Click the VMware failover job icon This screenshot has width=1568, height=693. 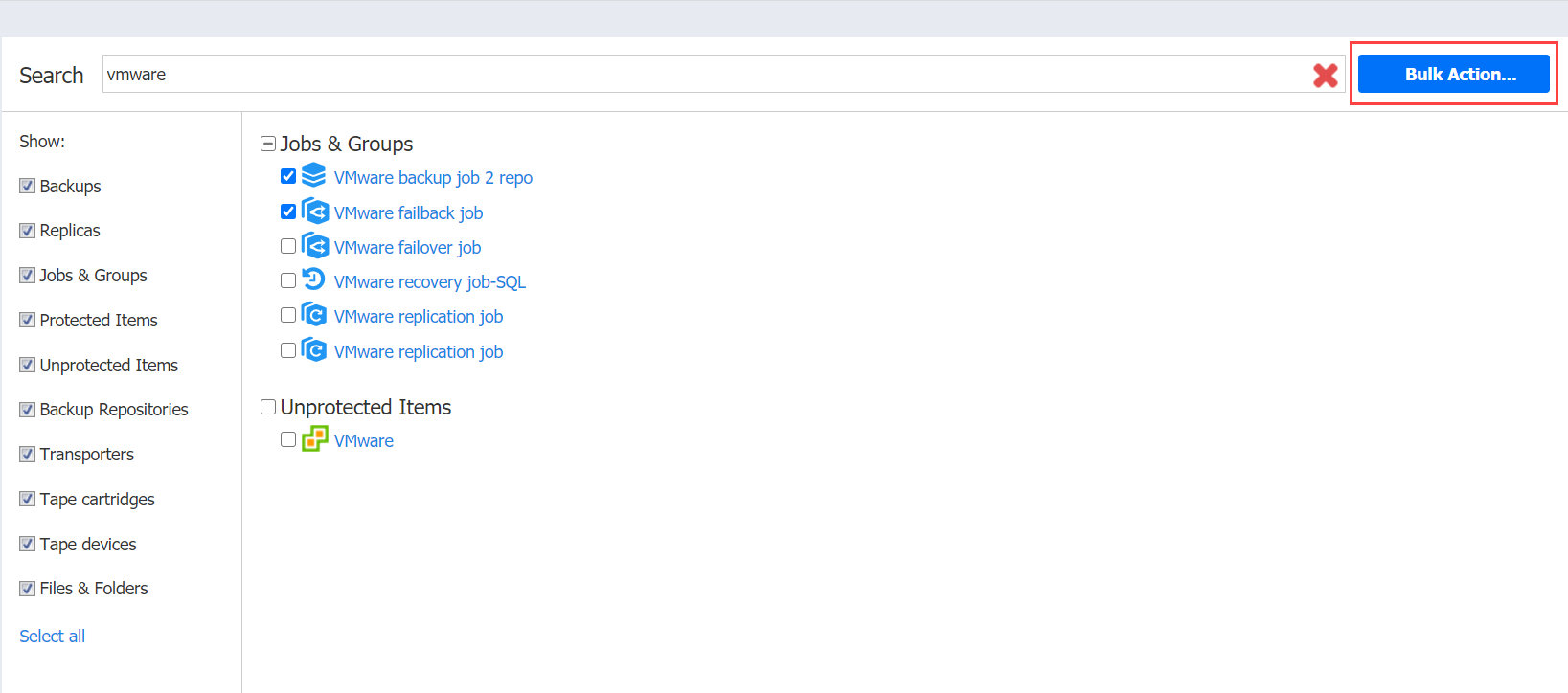point(314,245)
